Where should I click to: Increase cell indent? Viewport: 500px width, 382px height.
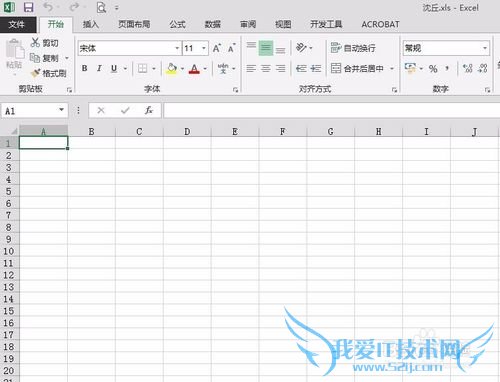click(315, 69)
